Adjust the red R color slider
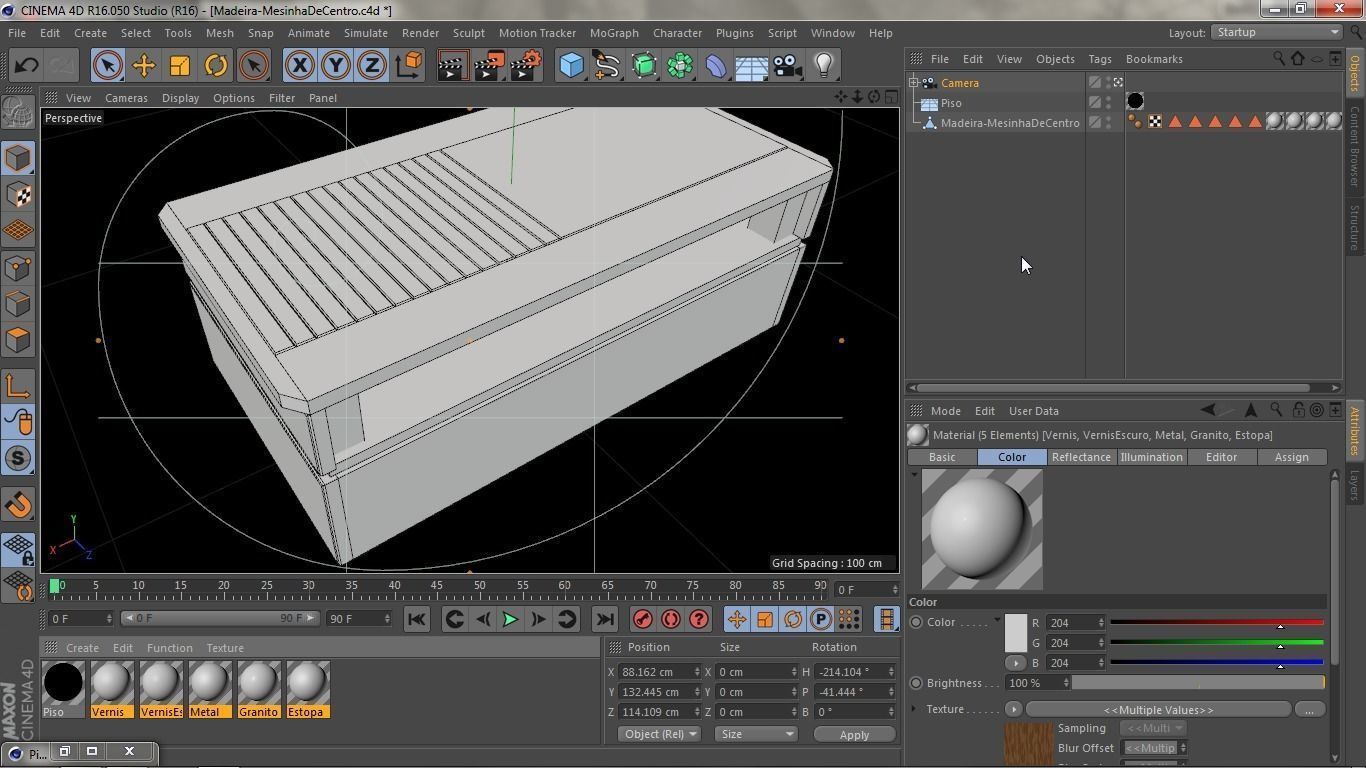The image size is (1366, 768). pyautogui.click(x=1216, y=623)
